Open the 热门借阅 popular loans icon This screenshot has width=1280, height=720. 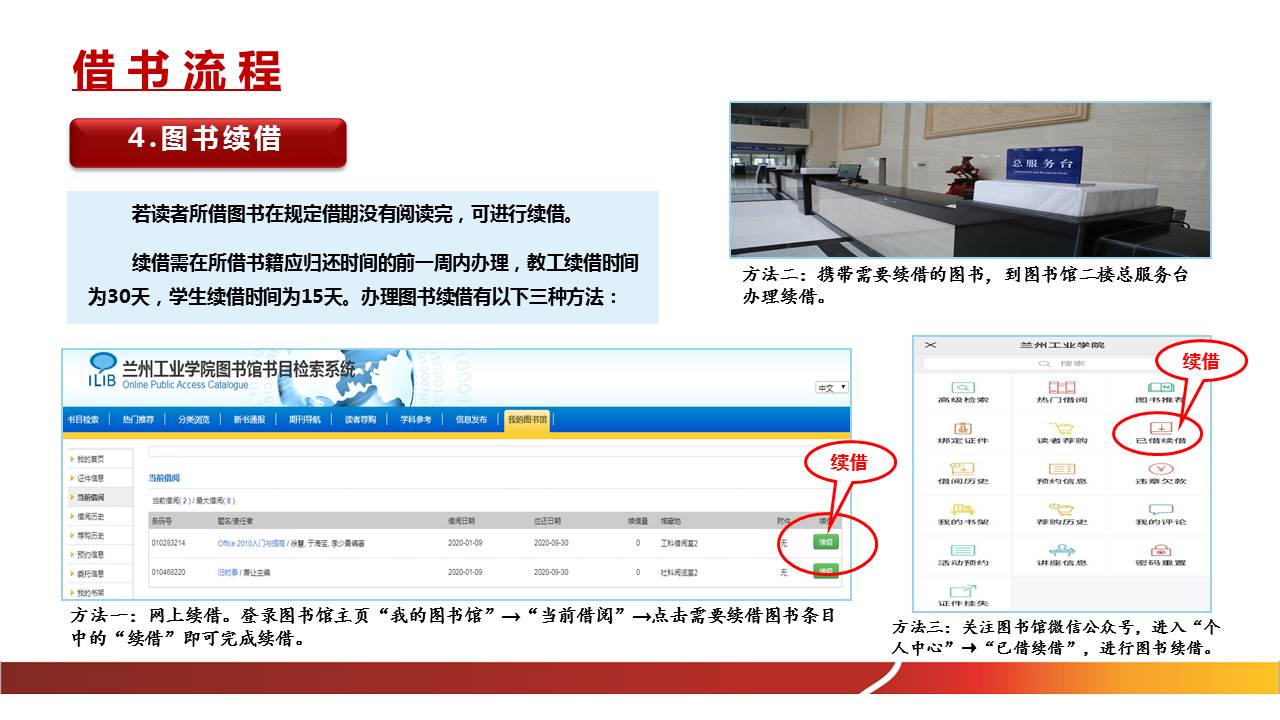(1061, 388)
